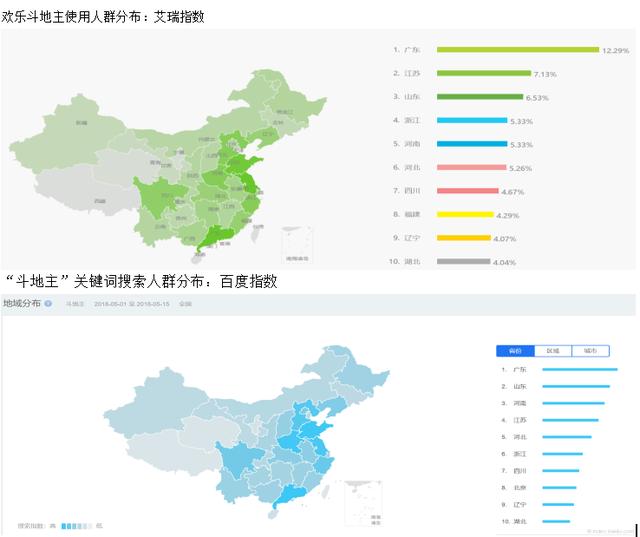This screenshot has width=640, height=537.
Task: Click Taiwan island on the green map
Action: click(x=255, y=235)
